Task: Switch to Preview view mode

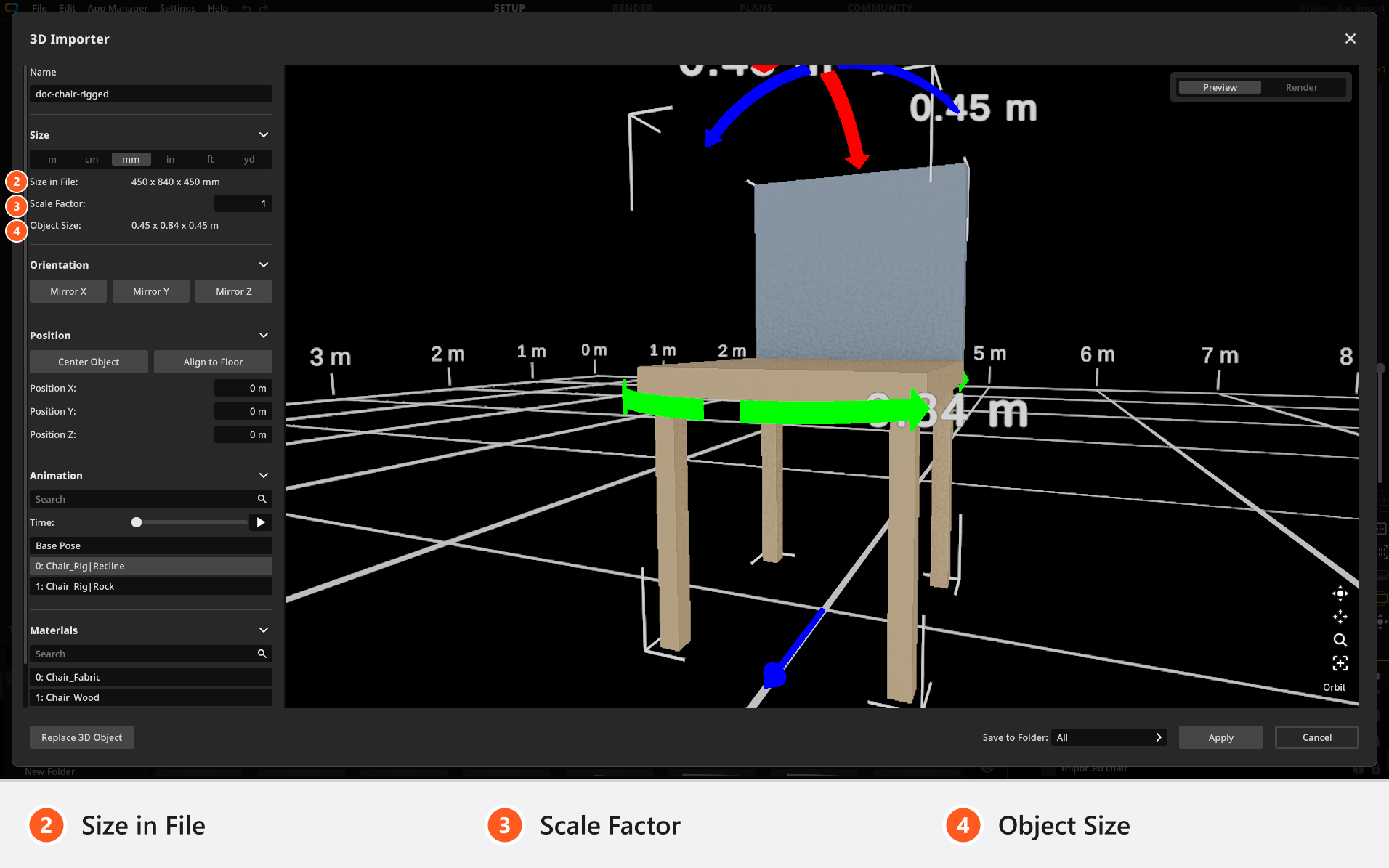Action: click(1220, 87)
